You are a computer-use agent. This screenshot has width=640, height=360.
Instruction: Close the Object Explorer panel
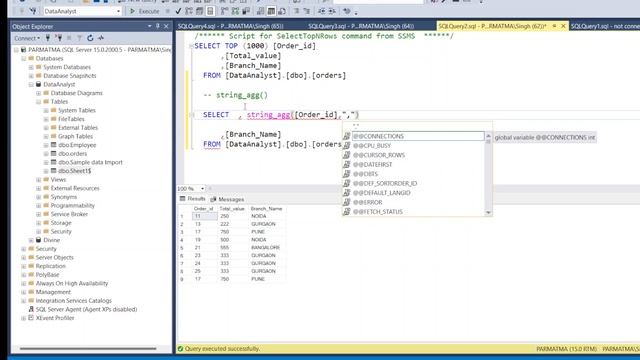[166, 26]
